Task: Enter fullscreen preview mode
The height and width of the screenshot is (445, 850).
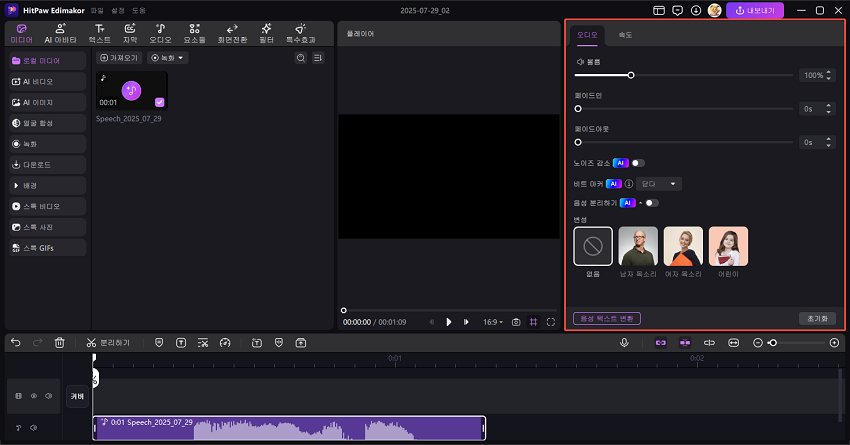Action: click(551, 322)
